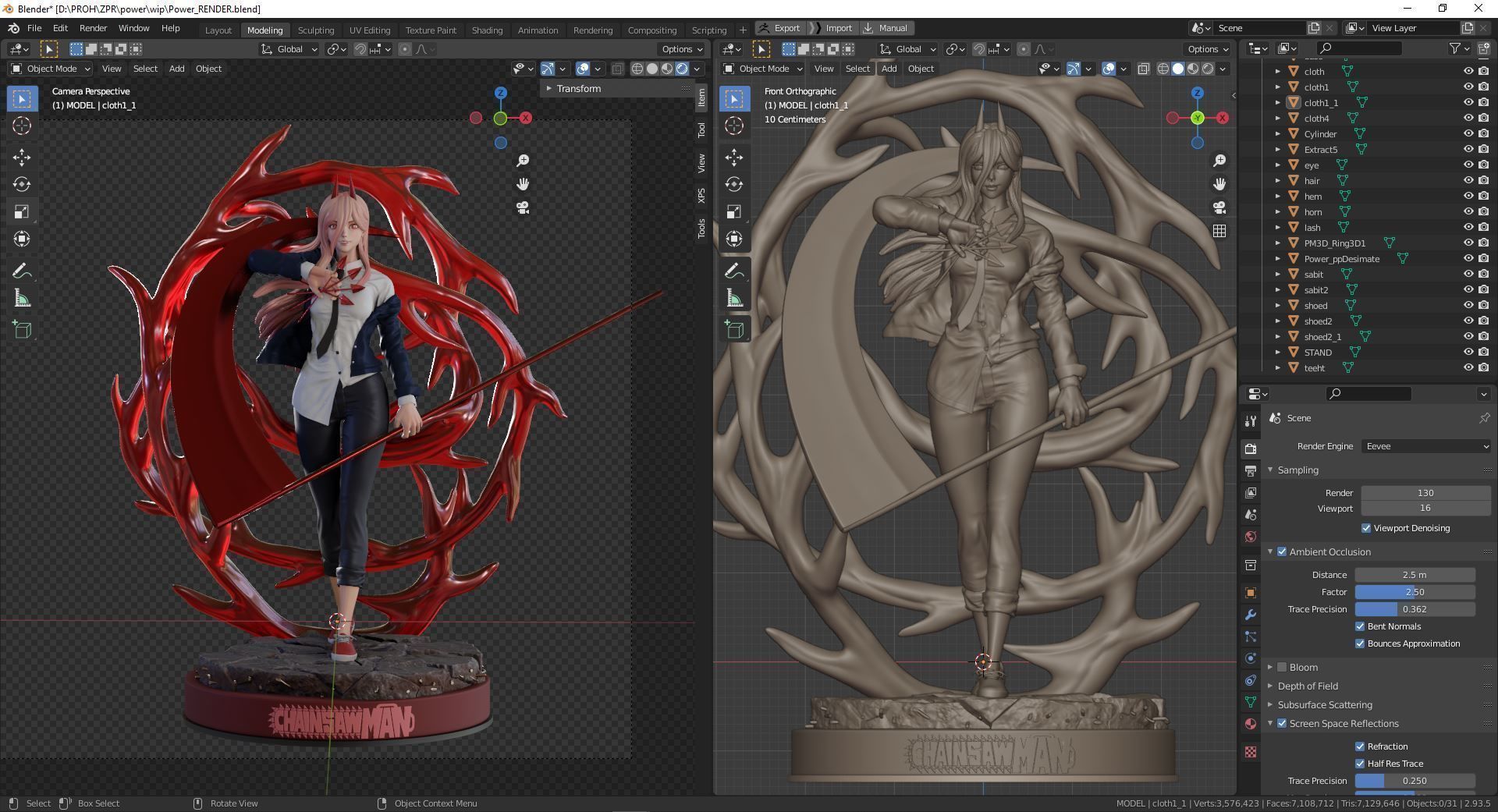The height and width of the screenshot is (812, 1498).
Task: Uncheck Bent Normals
Action: 1360,626
